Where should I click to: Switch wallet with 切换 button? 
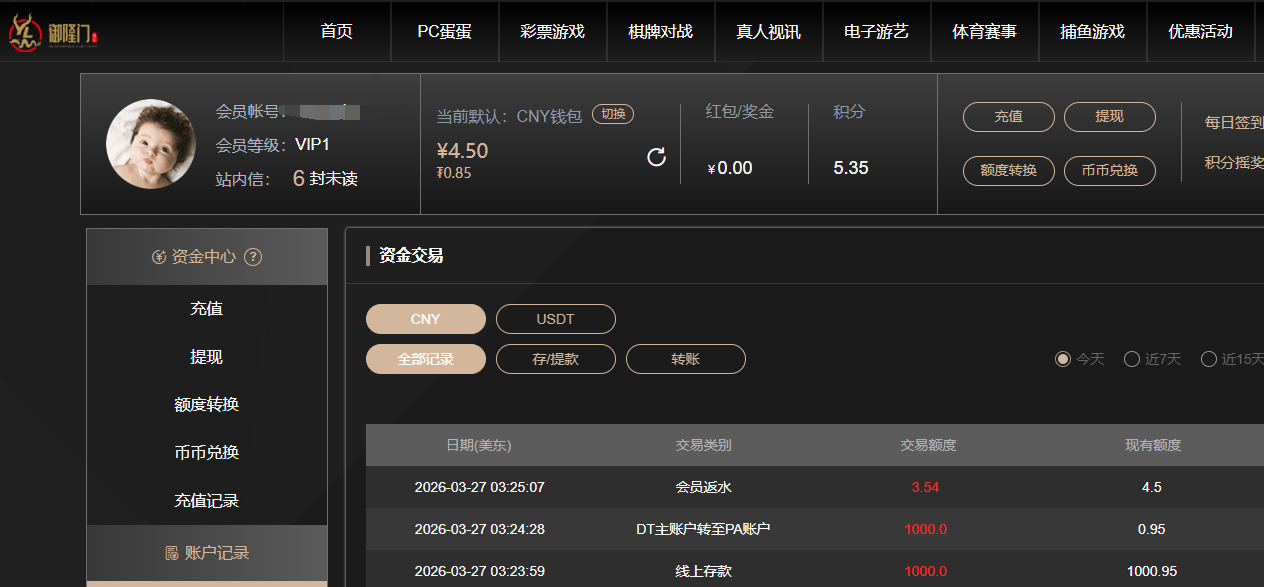click(612, 114)
